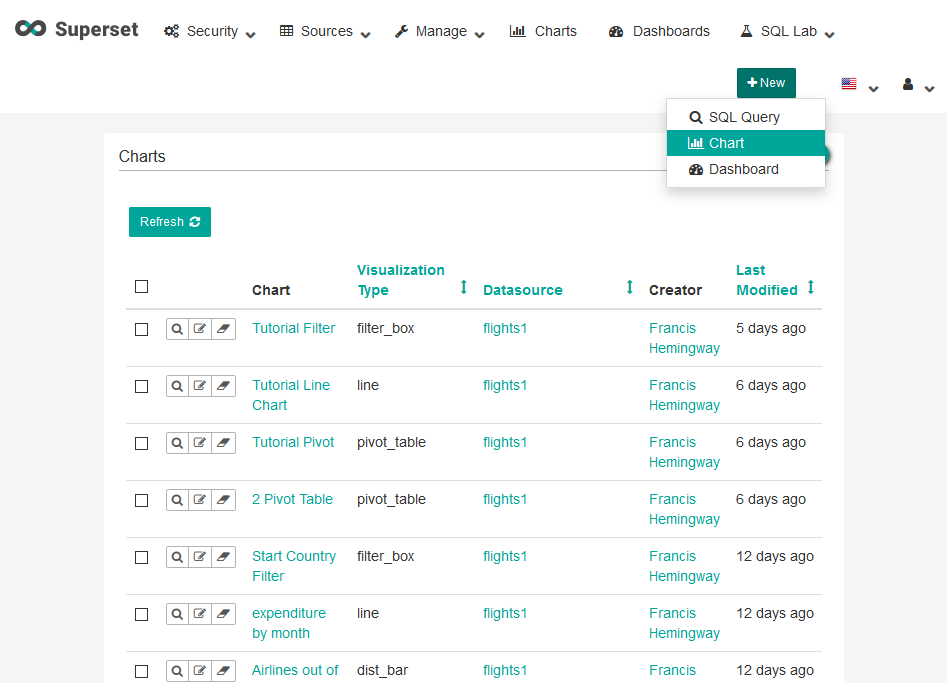Check the box for Tutorial Filter row
Viewport: 947px width, 683px height.
click(x=141, y=329)
